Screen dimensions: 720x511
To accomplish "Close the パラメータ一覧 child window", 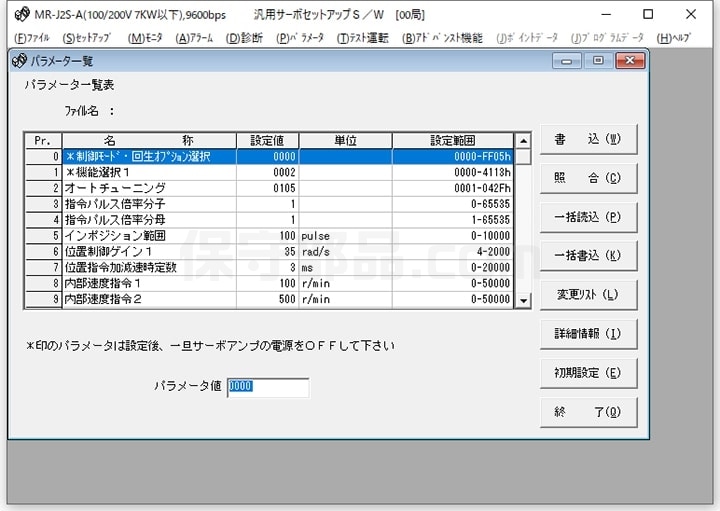I will click(x=629, y=61).
